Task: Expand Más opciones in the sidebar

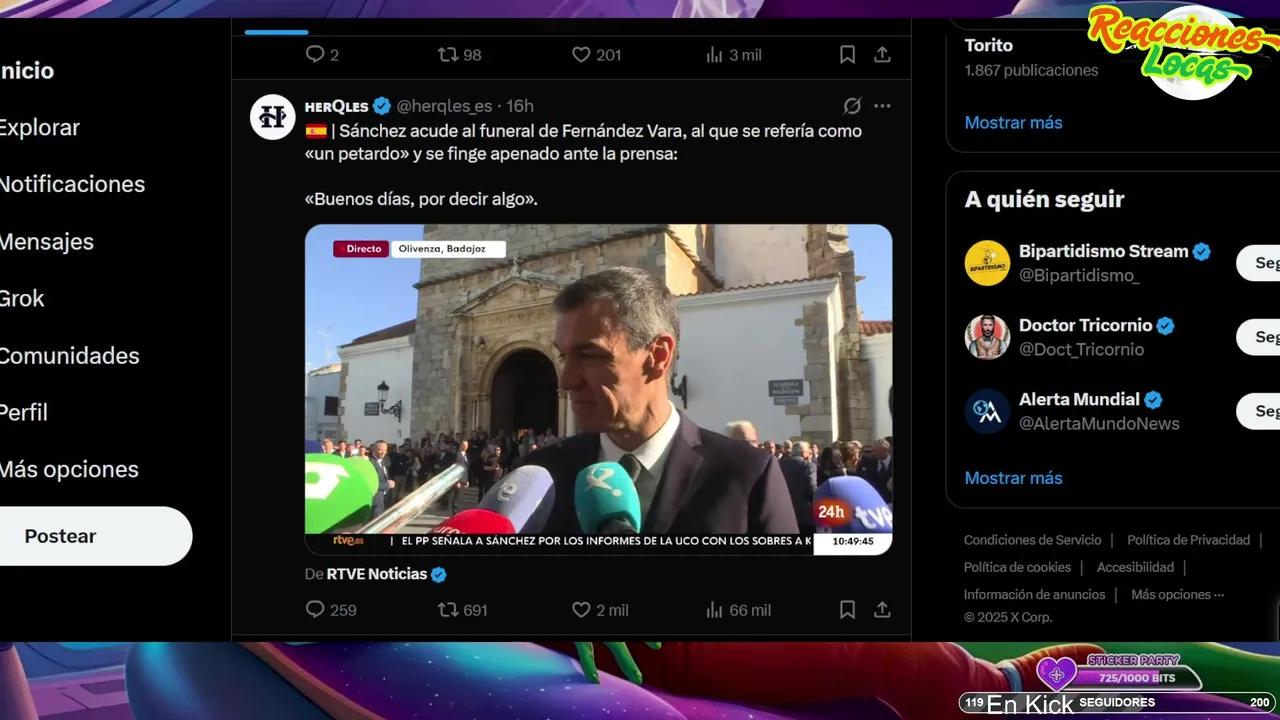Action: (69, 469)
